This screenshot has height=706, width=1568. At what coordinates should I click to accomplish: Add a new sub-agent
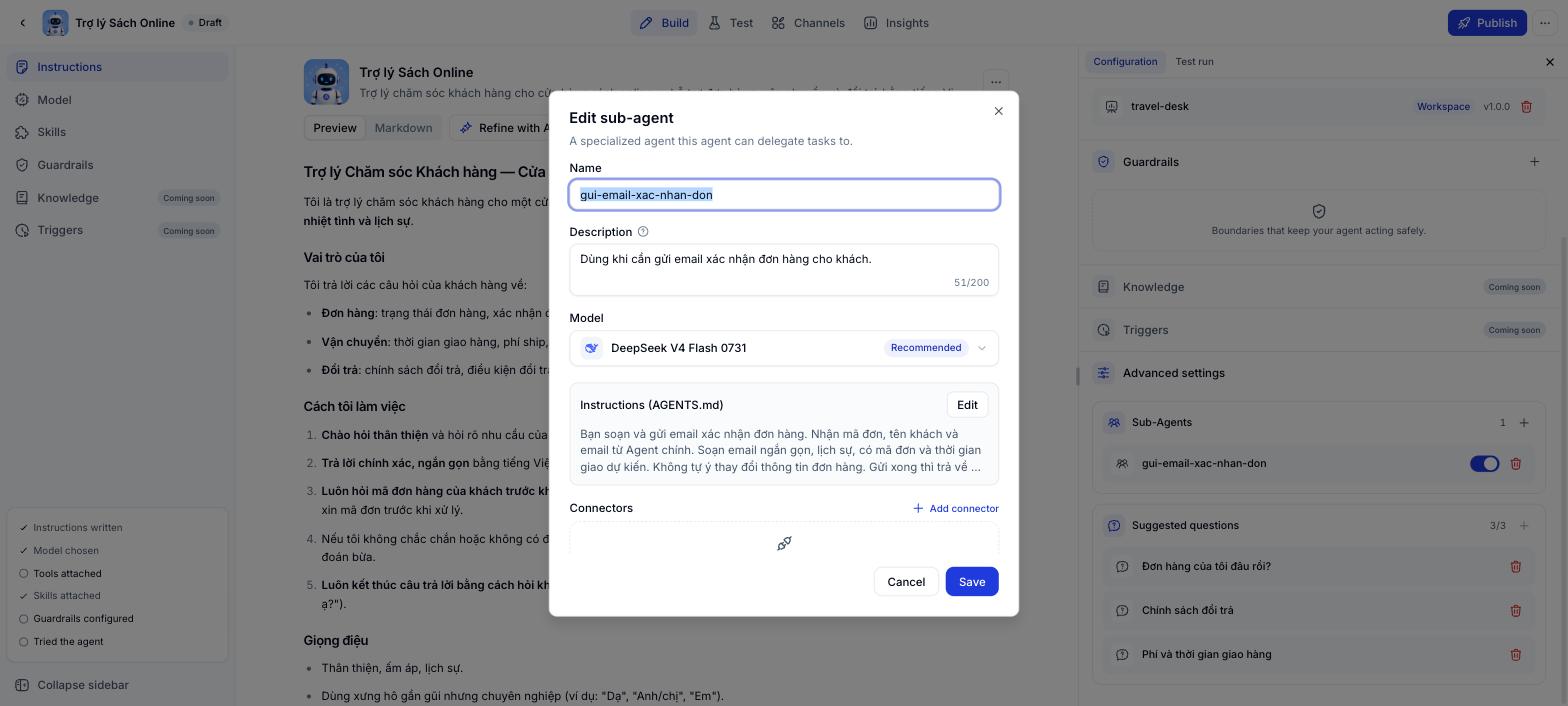click(x=1524, y=423)
